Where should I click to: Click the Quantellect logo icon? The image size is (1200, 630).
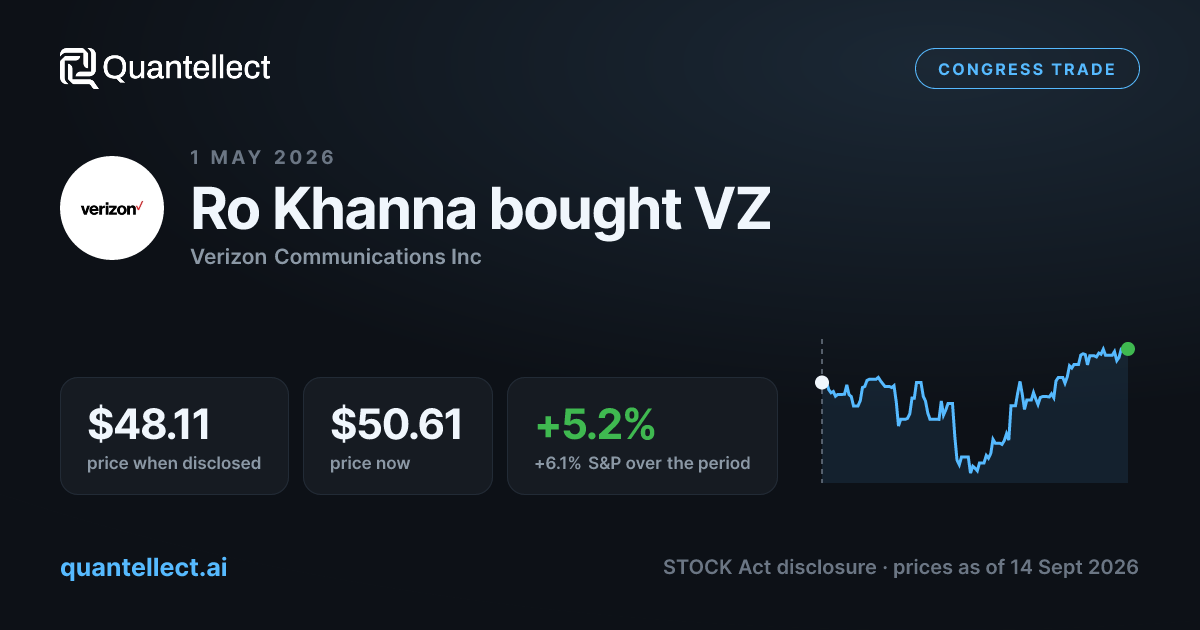[x=79, y=68]
